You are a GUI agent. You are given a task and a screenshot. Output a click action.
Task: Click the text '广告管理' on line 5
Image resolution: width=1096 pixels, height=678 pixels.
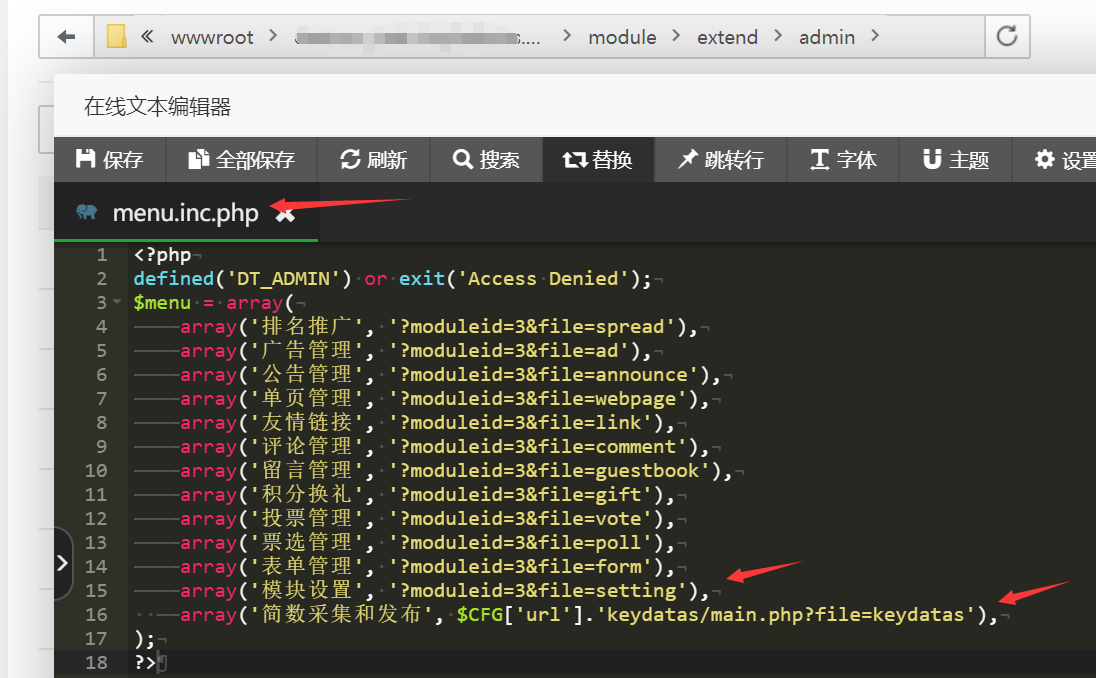[306, 350]
